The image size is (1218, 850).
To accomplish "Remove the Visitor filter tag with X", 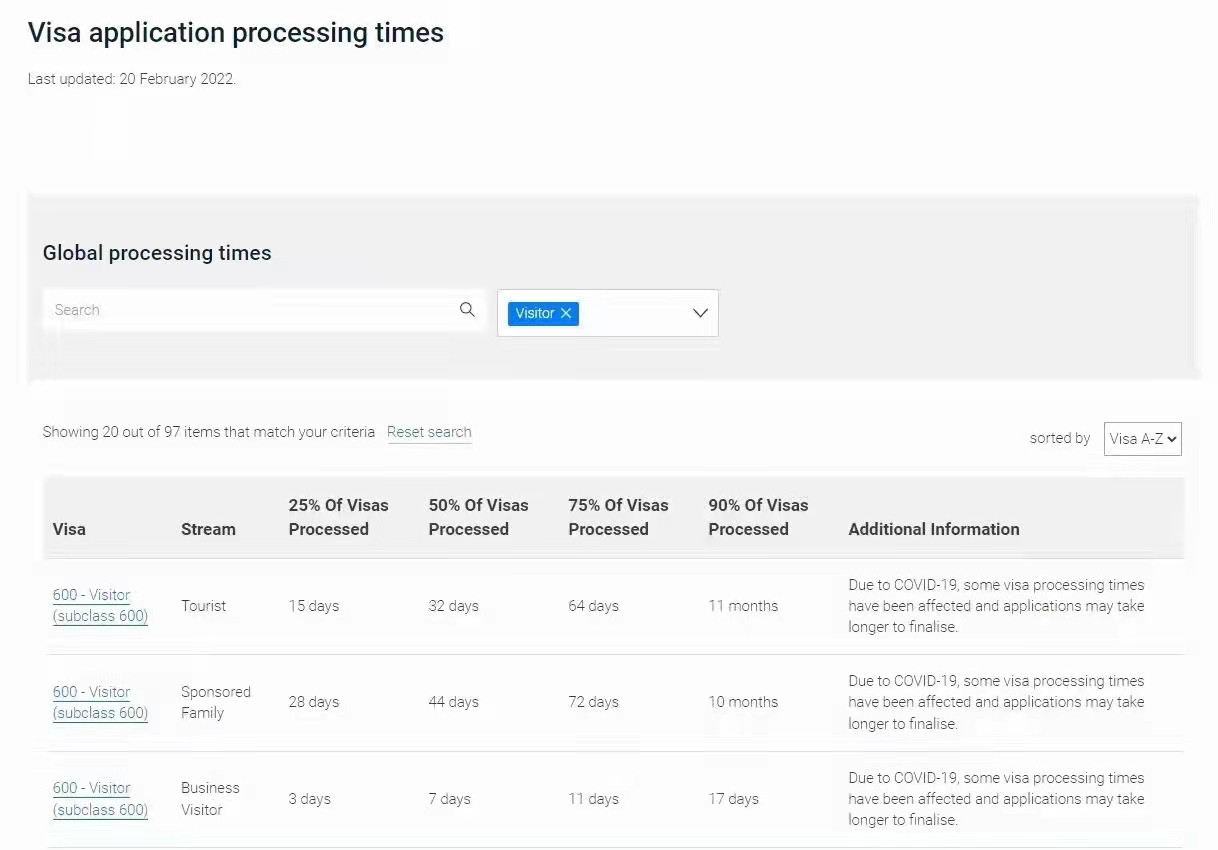I will [x=566, y=314].
